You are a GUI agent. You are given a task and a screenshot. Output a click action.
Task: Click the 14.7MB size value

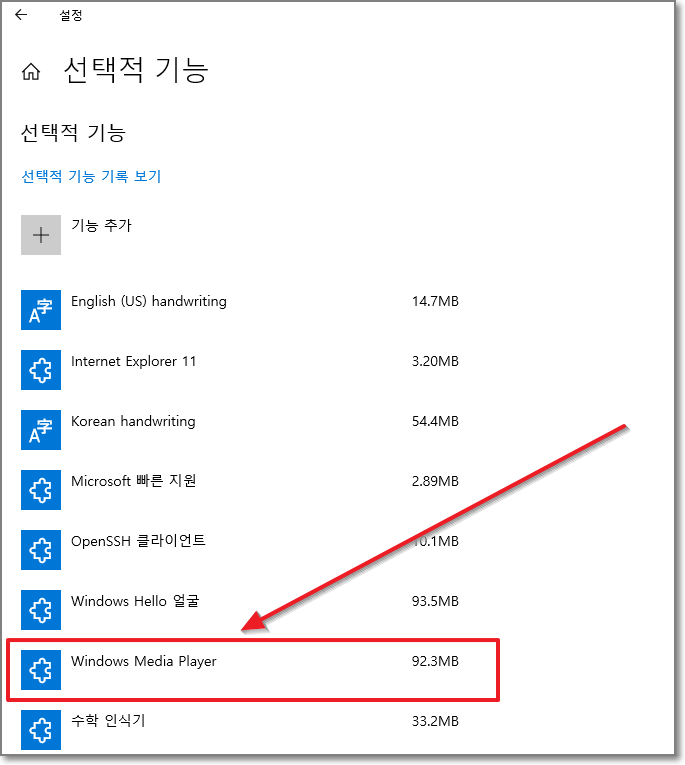coord(435,302)
